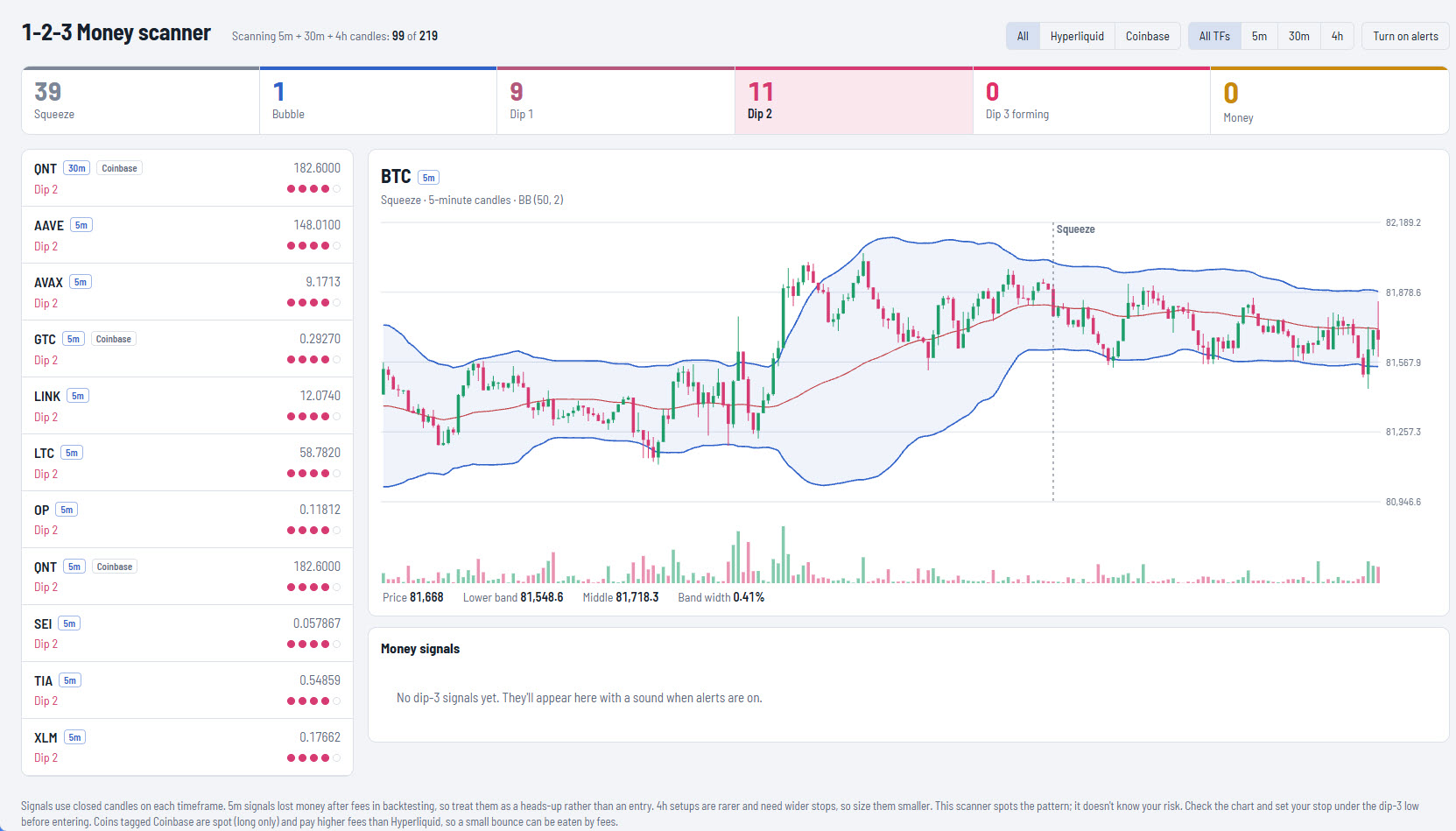Click the 82,189.2 price axis label
Image resolution: width=1456 pixels, height=831 pixels.
pos(1403,222)
